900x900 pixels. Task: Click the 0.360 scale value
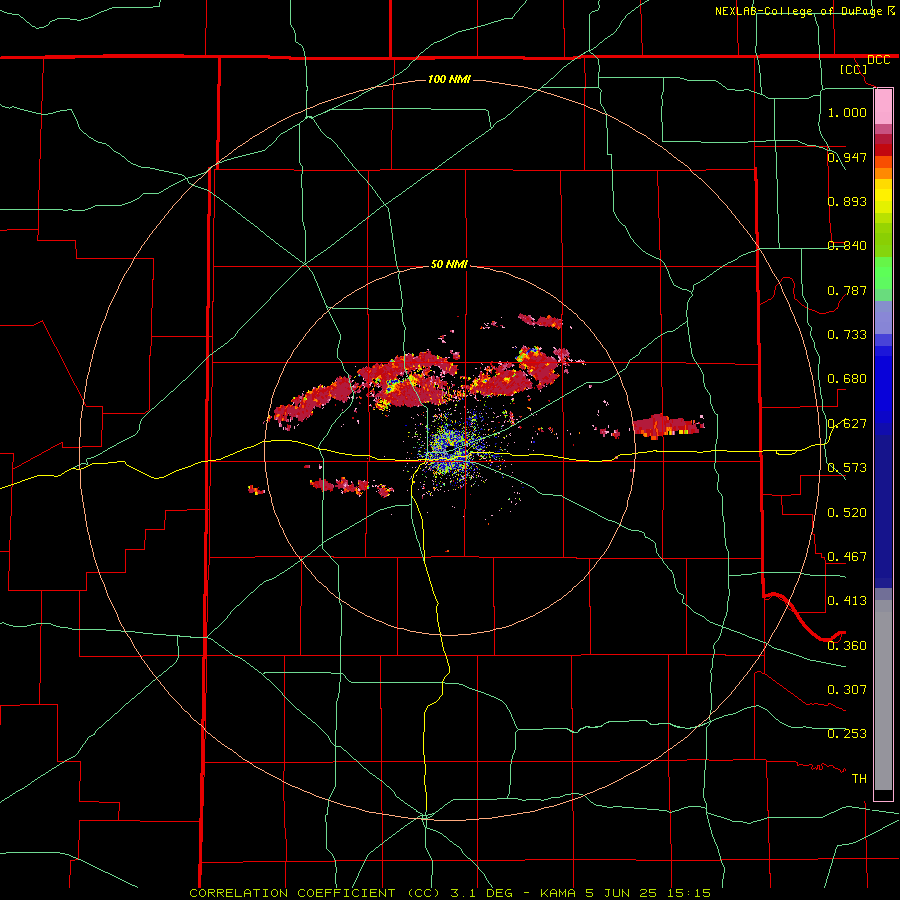click(x=847, y=645)
